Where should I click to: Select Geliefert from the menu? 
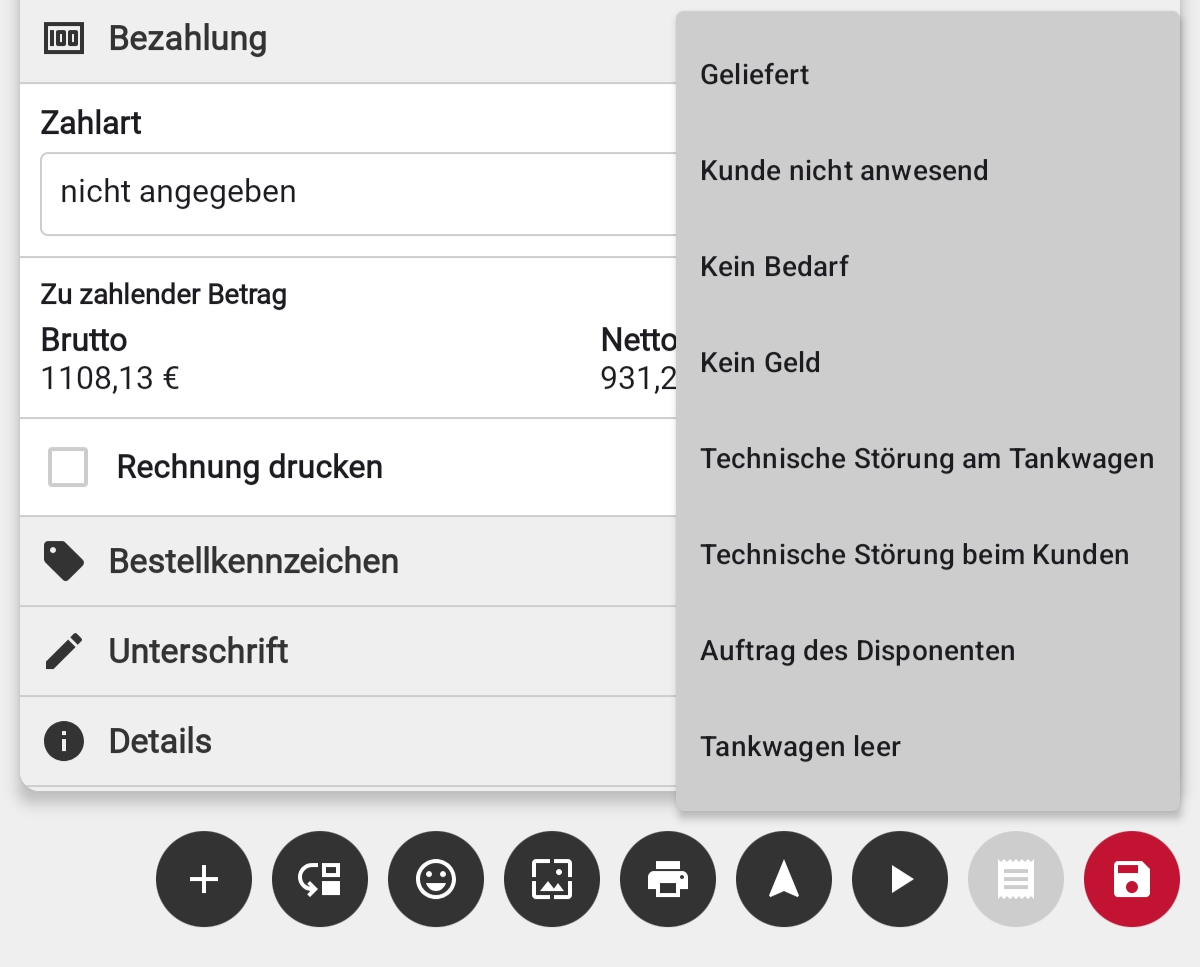pos(755,75)
